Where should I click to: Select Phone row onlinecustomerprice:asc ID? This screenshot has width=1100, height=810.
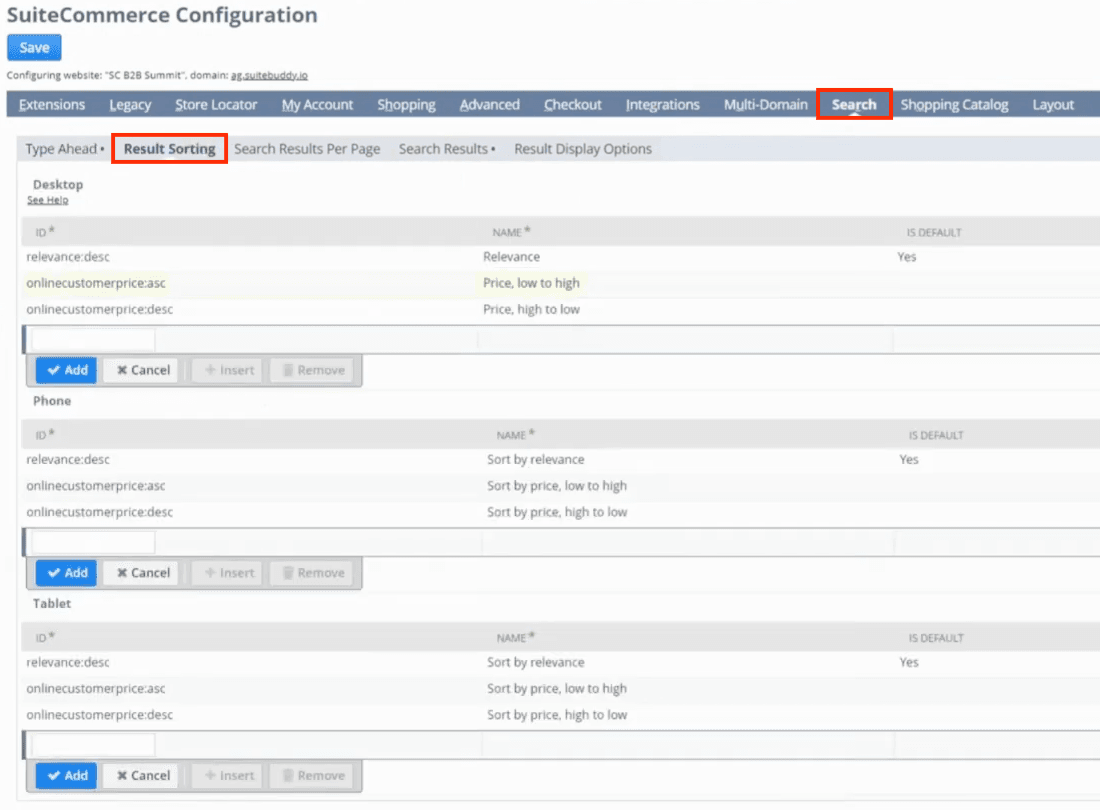pos(96,485)
